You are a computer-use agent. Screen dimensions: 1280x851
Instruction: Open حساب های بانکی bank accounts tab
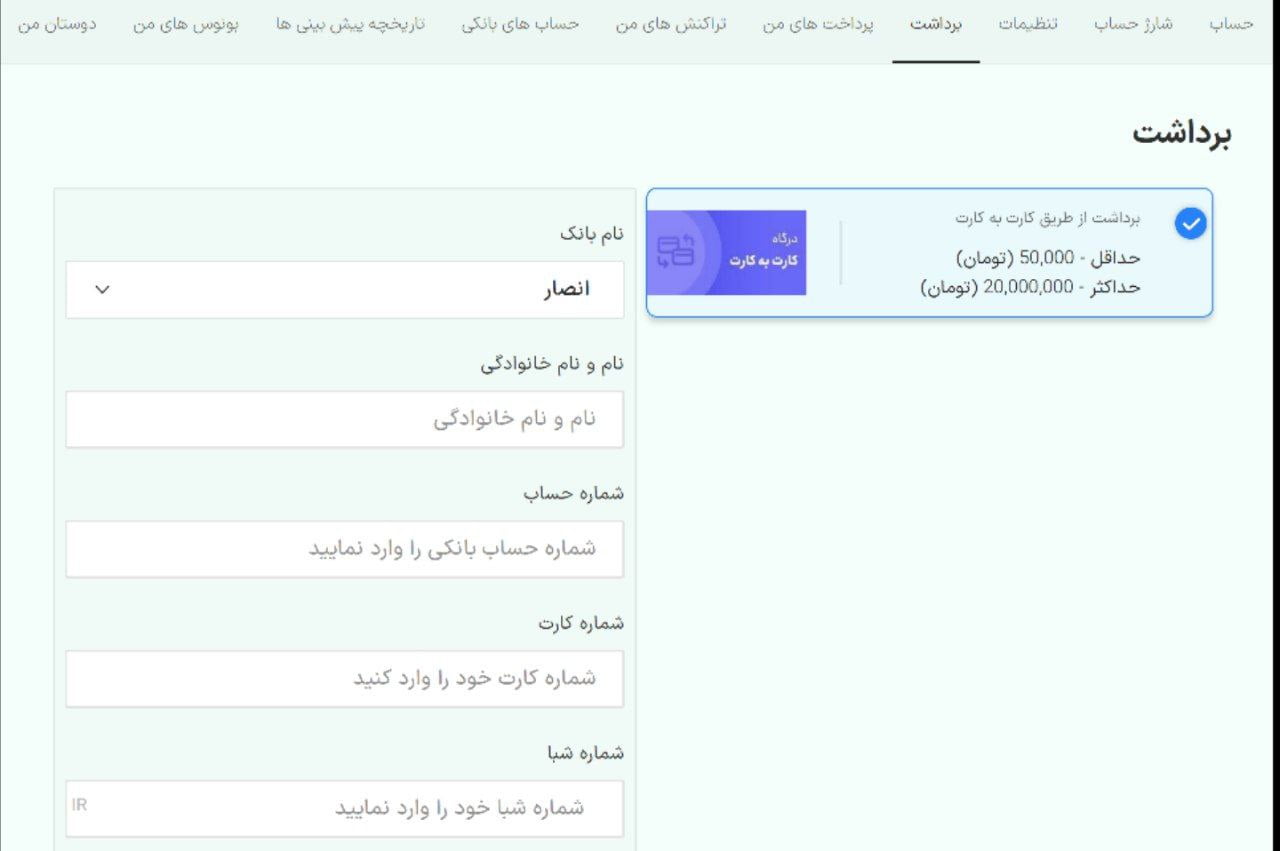click(519, 24)
